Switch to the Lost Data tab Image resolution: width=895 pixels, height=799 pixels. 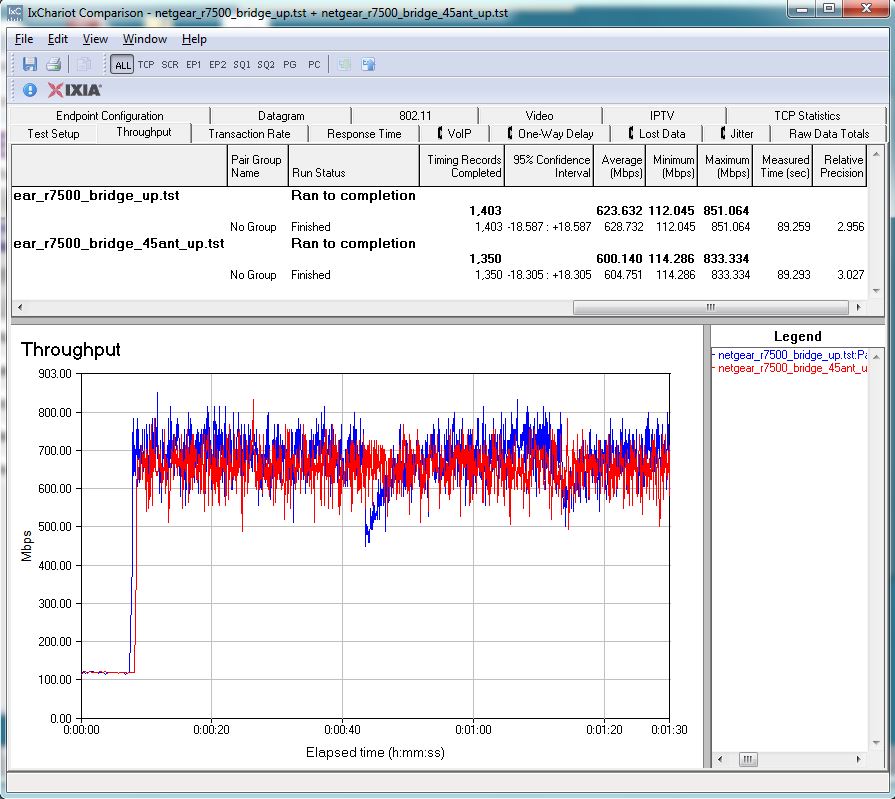tap(657, 134)
